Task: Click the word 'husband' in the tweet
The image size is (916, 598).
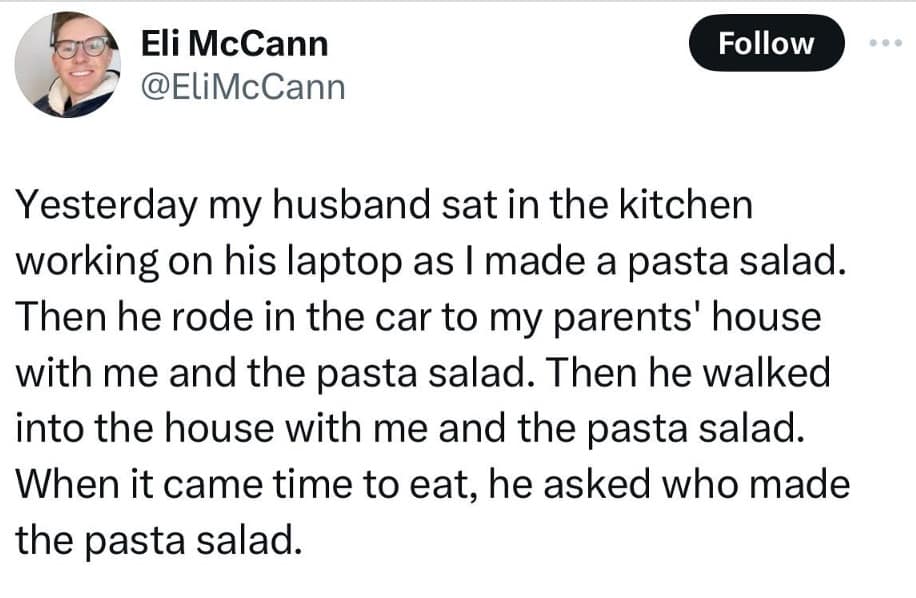Action: (347, 205)
